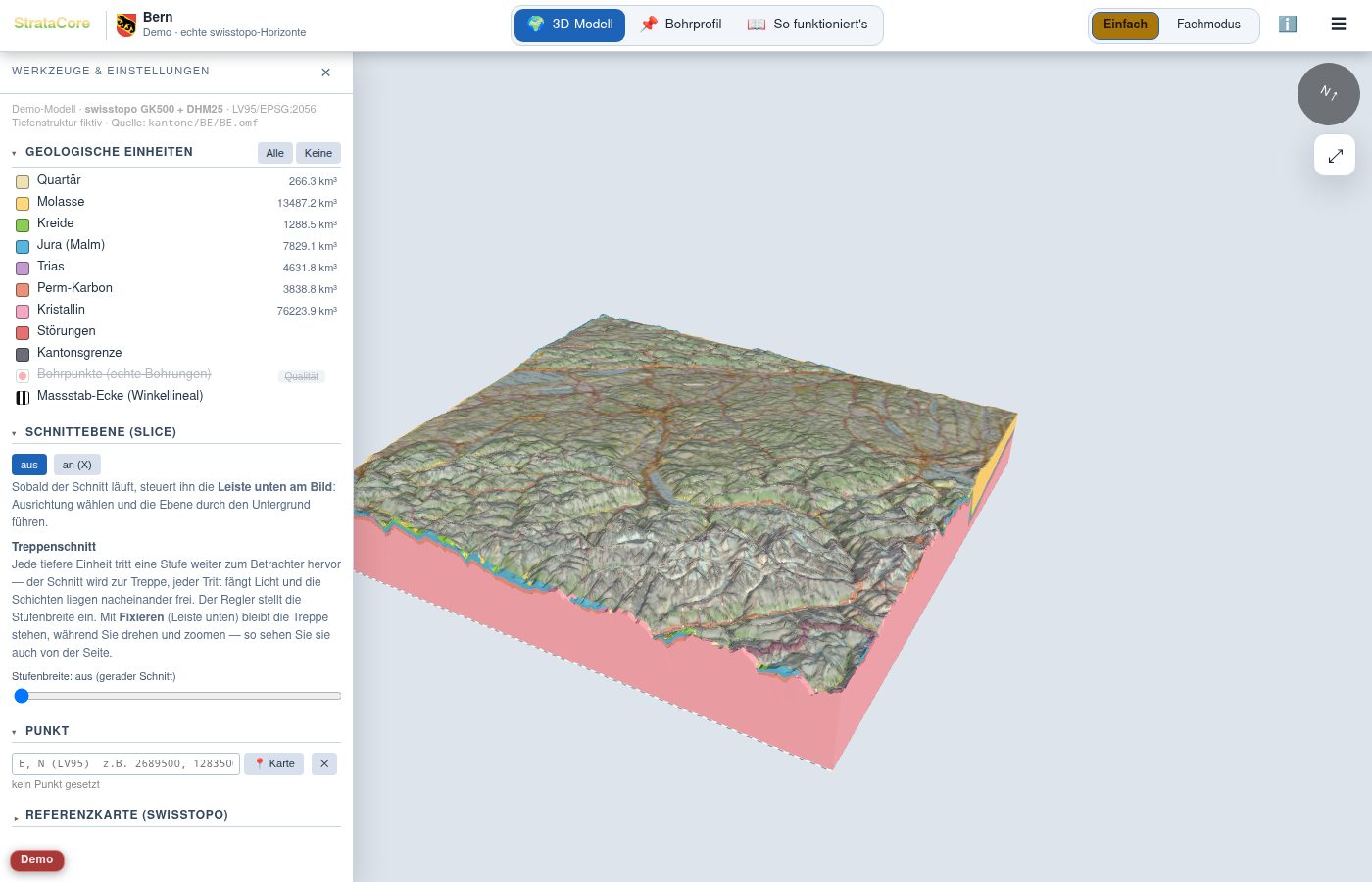
Task: Click the 3D terrain model of Bern
Action: tap(685, 540)
